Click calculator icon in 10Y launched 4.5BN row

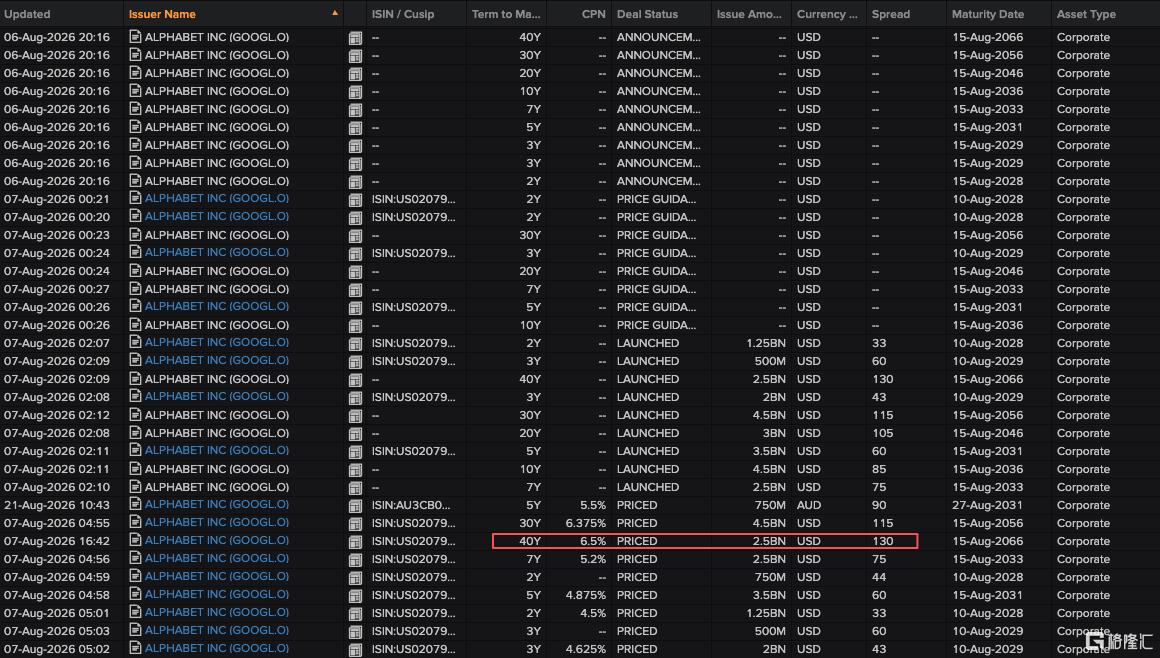tap(355, 470)
